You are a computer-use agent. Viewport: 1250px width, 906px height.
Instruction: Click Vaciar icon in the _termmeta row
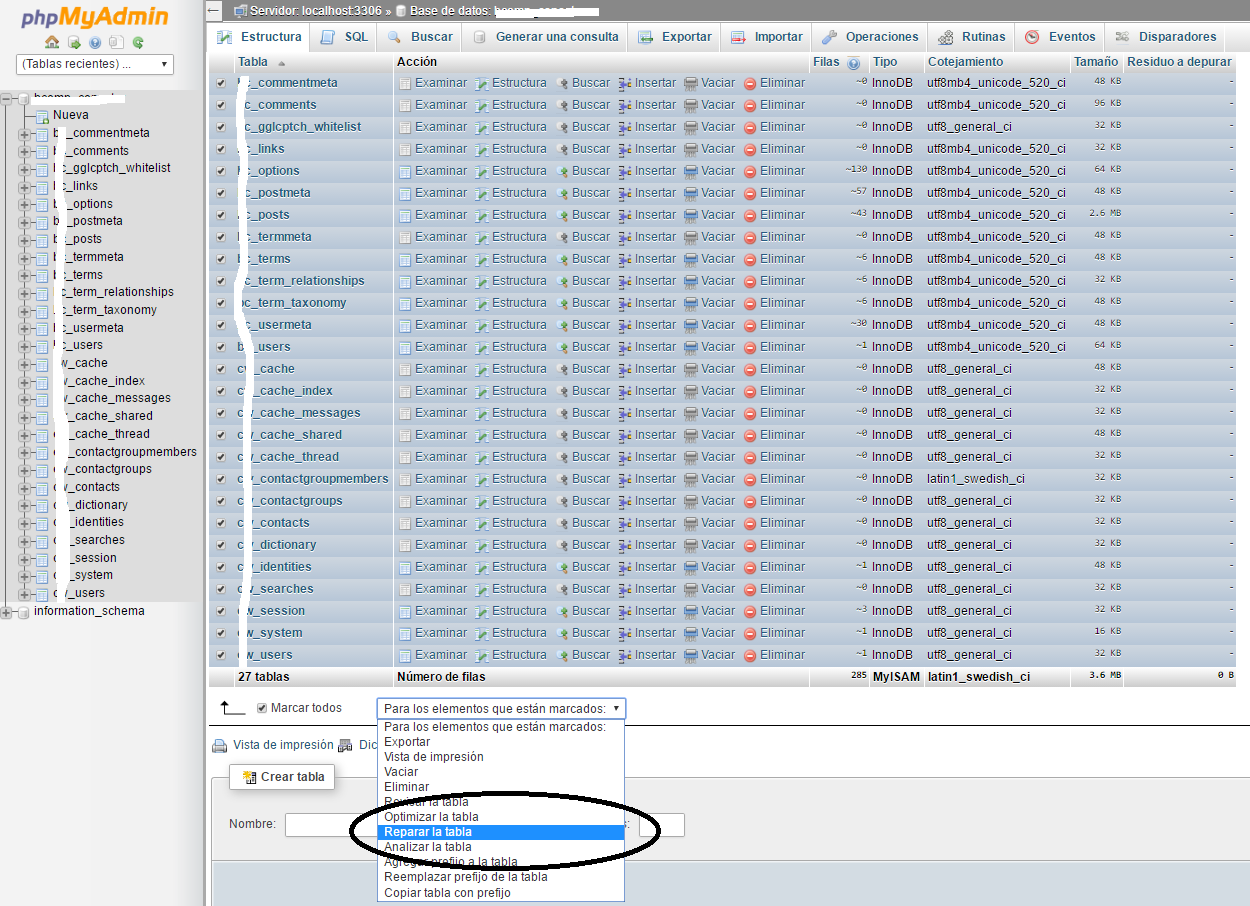pos(691,237)
